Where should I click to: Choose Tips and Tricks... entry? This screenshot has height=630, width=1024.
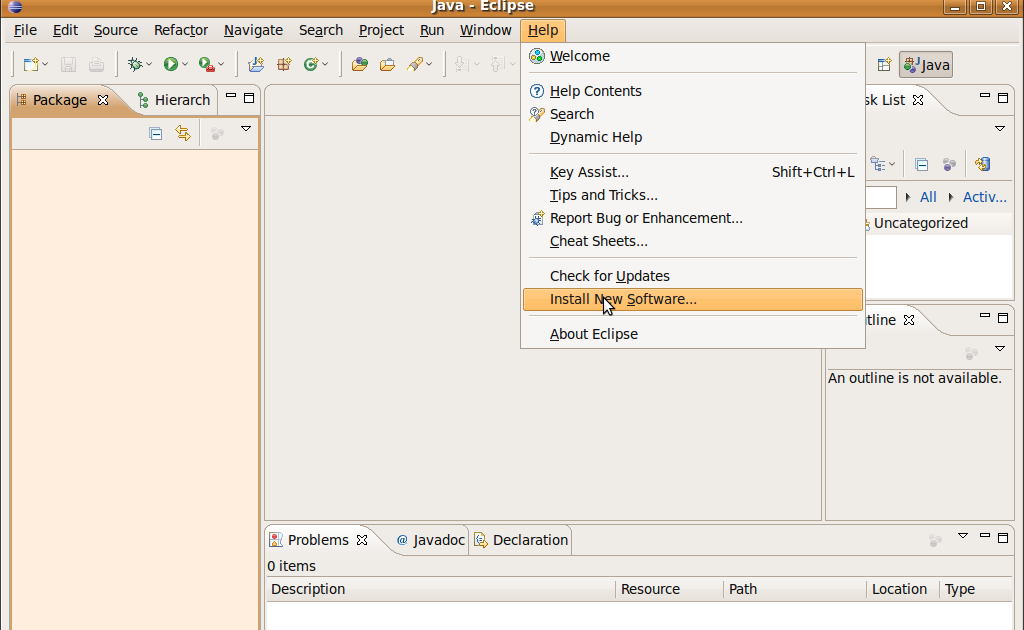693,195
